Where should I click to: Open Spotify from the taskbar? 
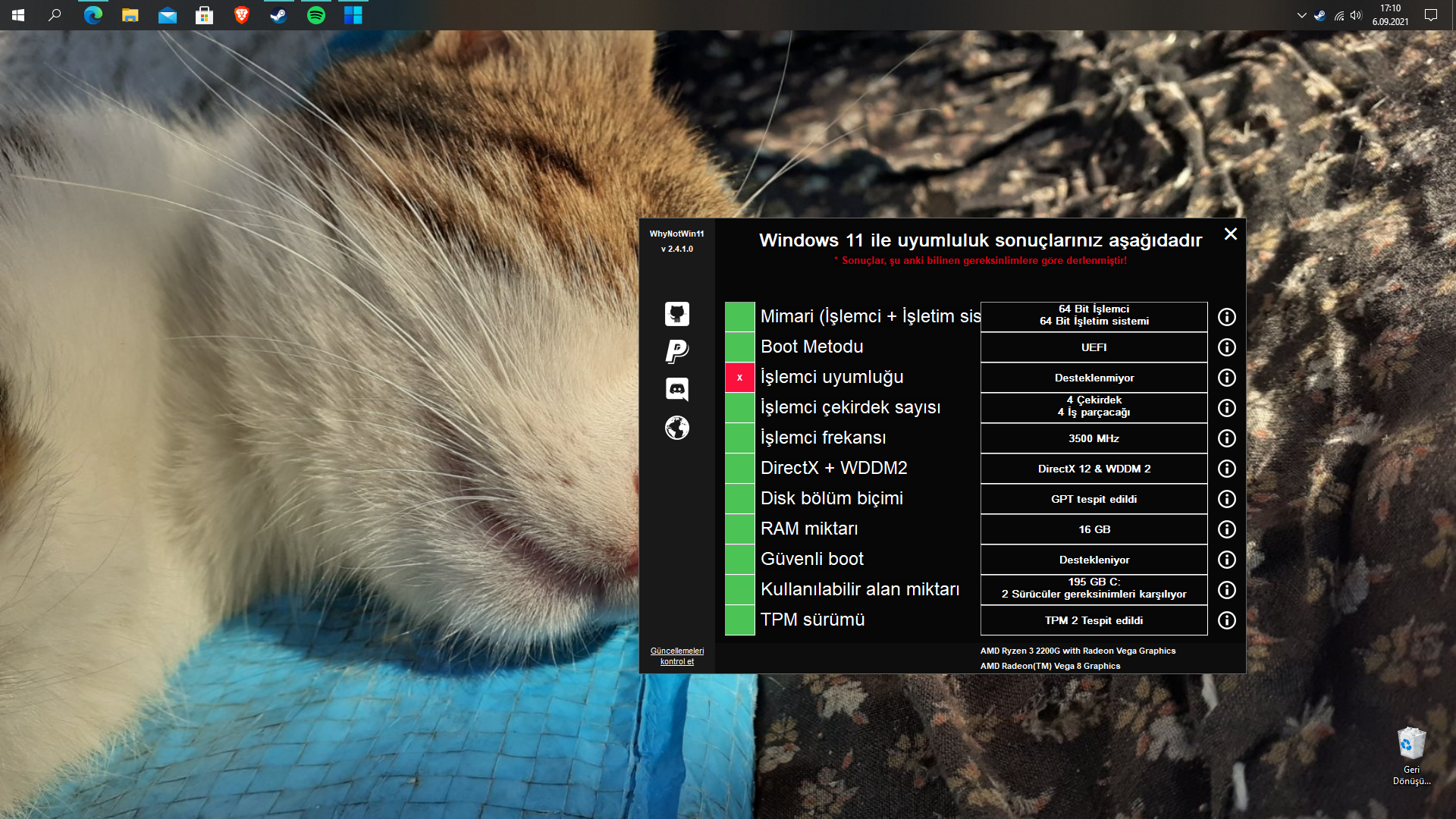316,15
